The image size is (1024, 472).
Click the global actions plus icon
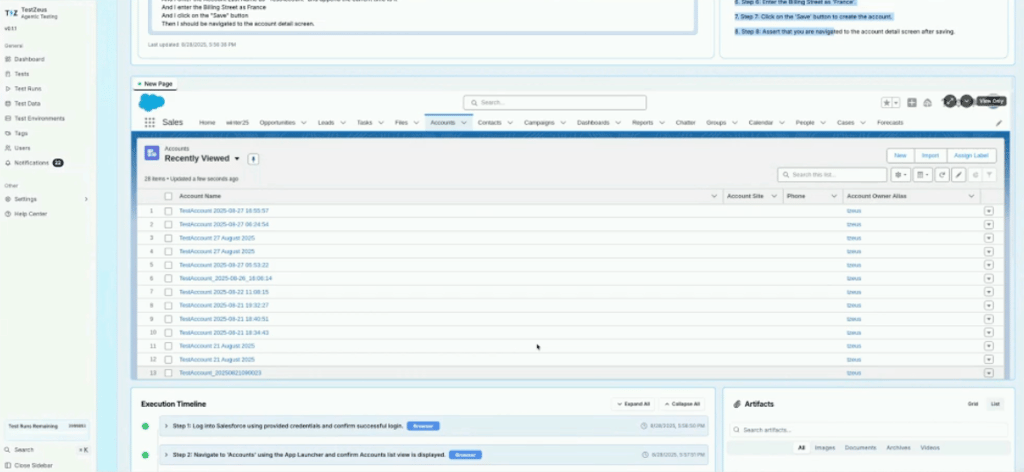[912, 102]
